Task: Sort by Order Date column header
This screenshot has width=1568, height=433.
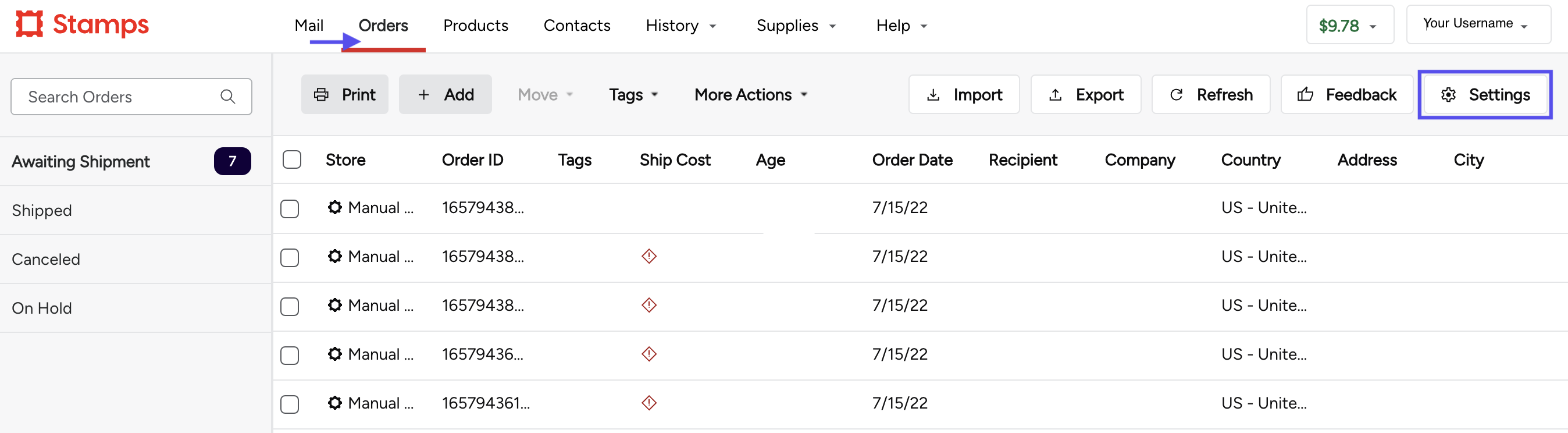Action: [x=912, y=159]
